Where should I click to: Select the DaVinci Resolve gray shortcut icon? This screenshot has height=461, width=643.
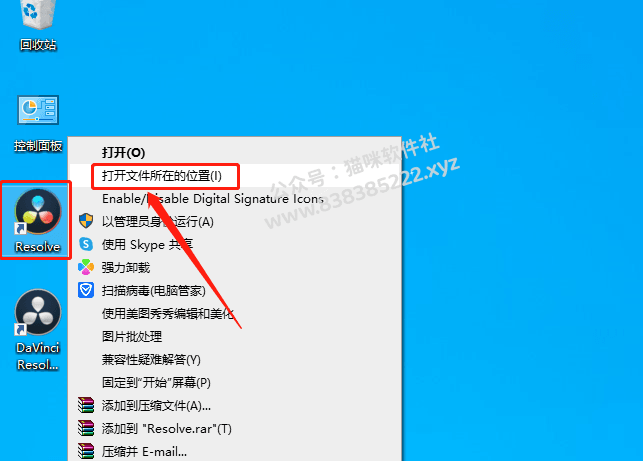tap(38, 330)
